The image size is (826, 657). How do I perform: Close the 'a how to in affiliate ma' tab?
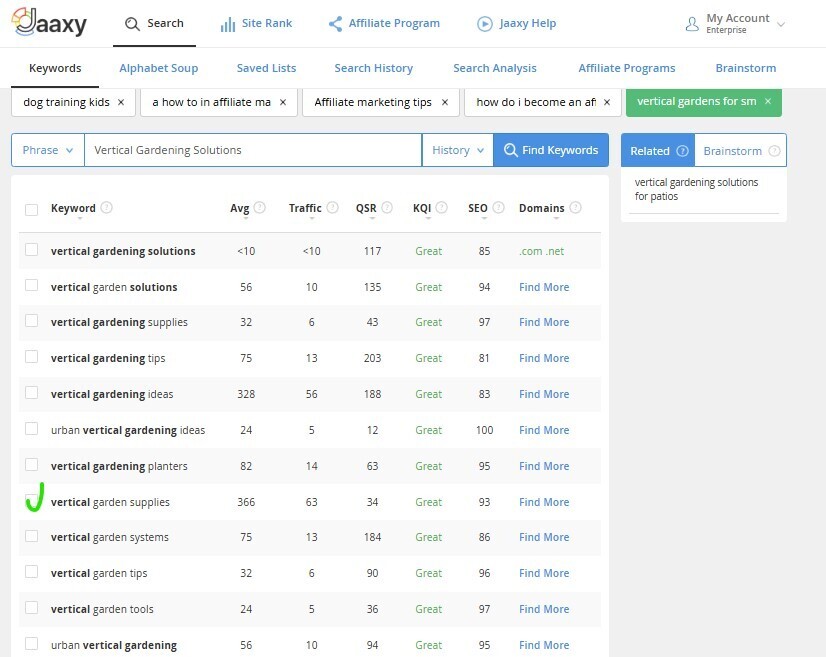[283, 102]
